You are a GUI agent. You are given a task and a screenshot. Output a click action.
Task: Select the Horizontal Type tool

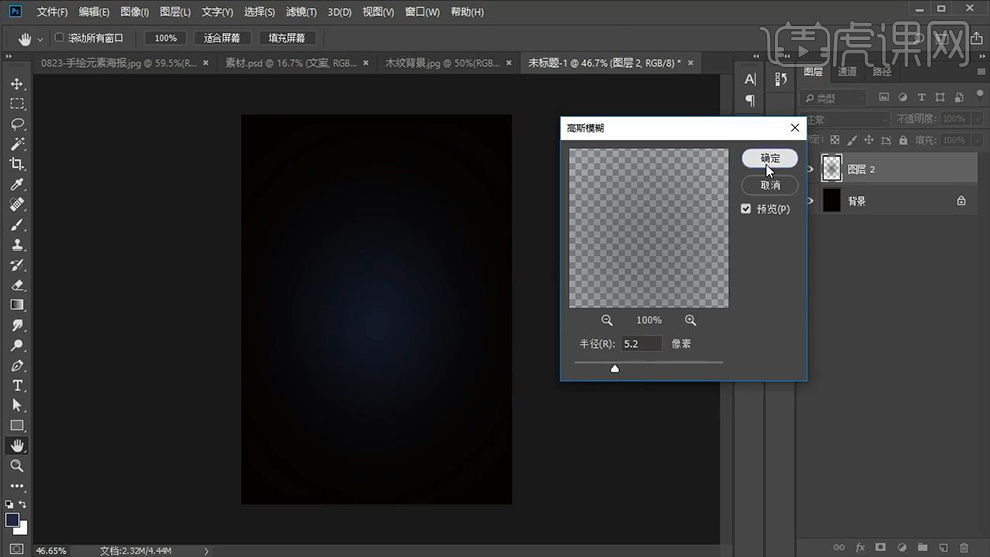pyautogui.click(x=17, y=385)
